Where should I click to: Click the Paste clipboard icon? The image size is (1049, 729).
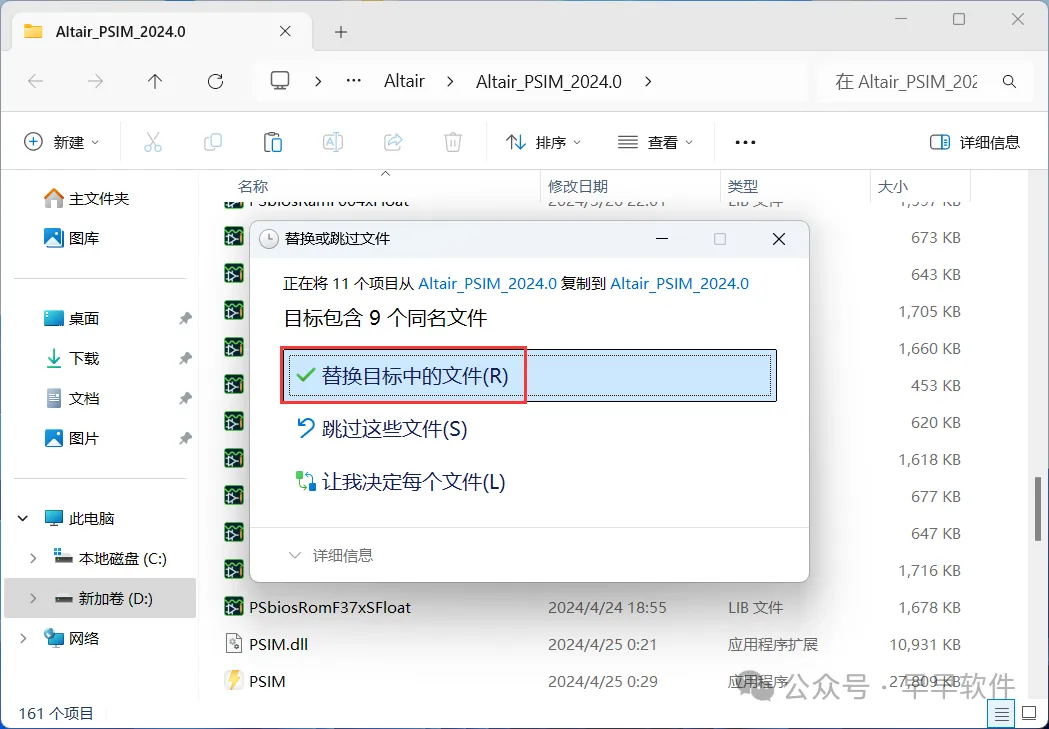coord(273,142)
